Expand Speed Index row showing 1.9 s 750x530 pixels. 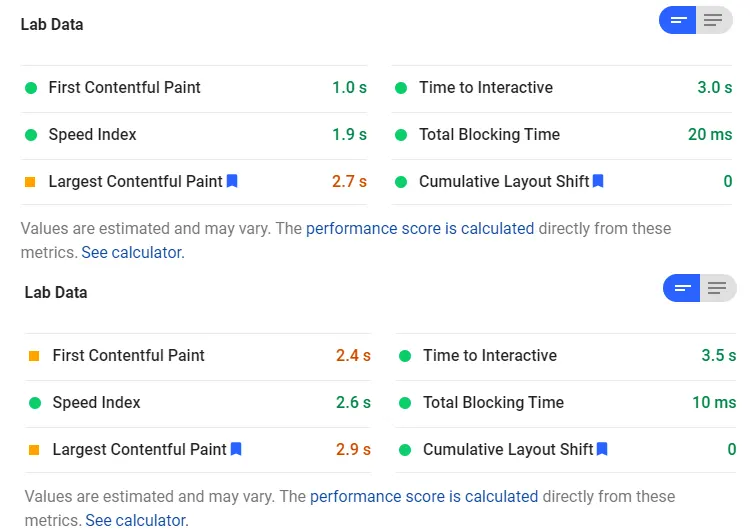point(194,135)
